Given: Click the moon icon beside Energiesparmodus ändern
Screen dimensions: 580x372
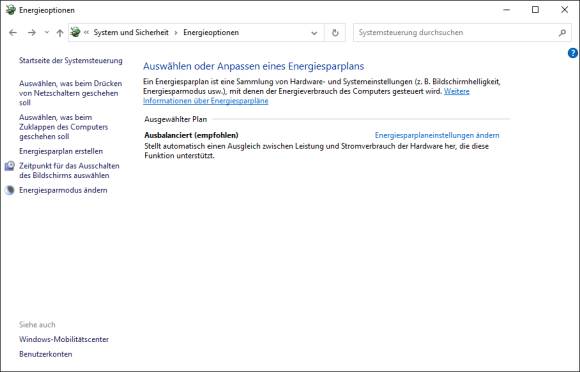Looking at the screenshot, I should 10,190.
